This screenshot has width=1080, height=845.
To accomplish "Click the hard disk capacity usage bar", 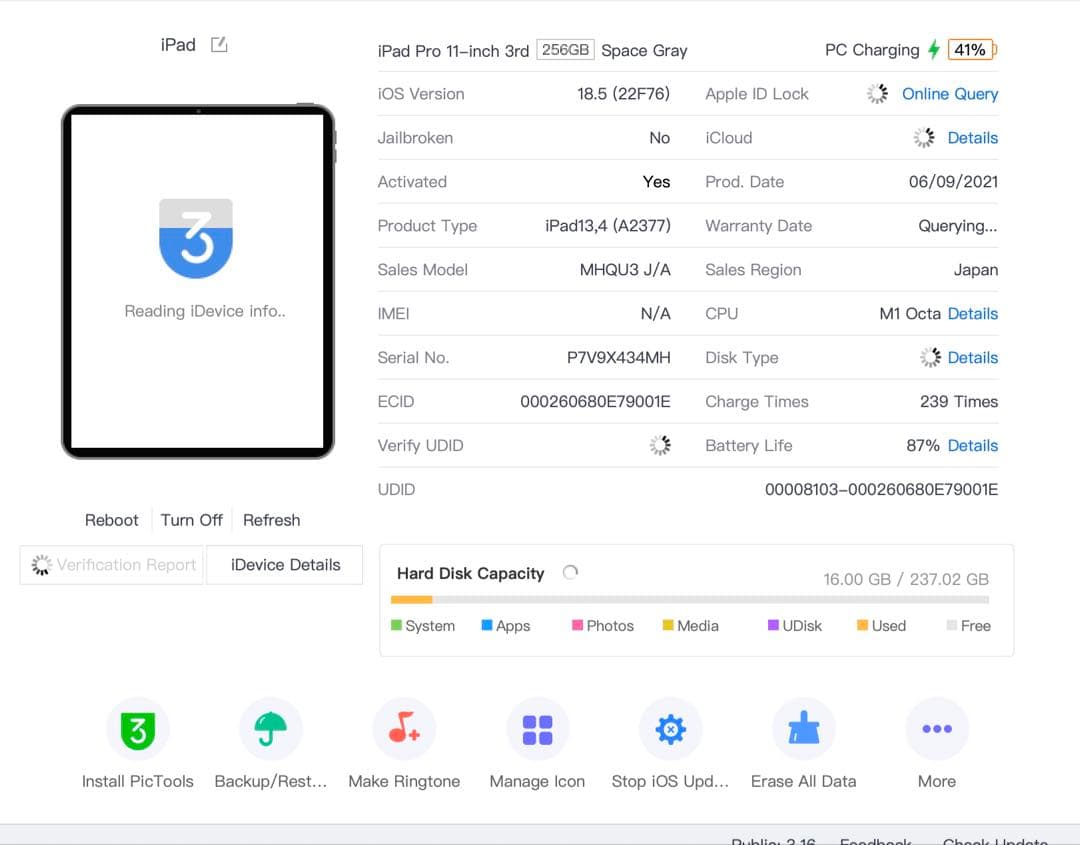I will pyautogui.click(x=690, y=600).
